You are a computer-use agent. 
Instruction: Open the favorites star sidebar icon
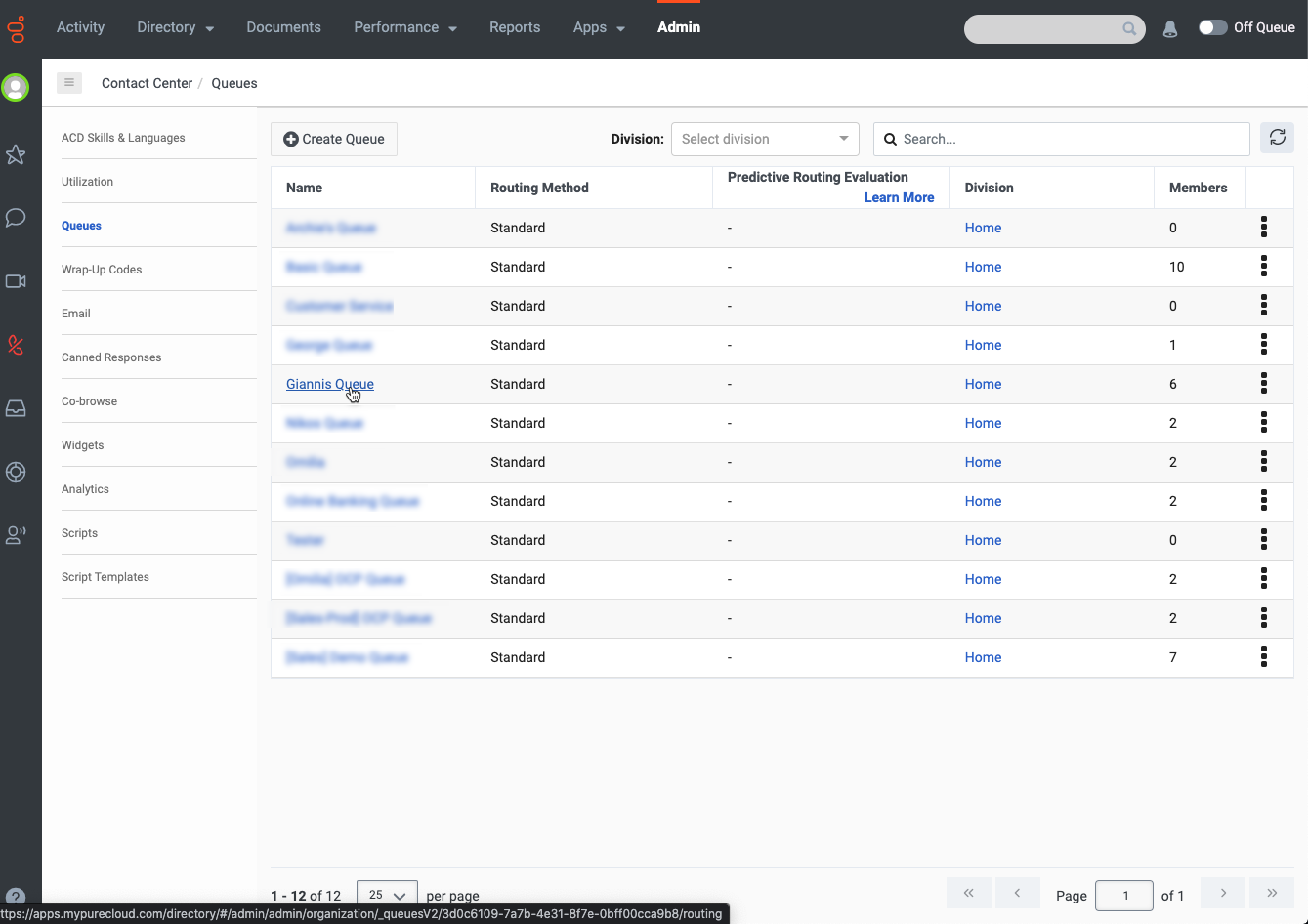[x=16, y=154]
